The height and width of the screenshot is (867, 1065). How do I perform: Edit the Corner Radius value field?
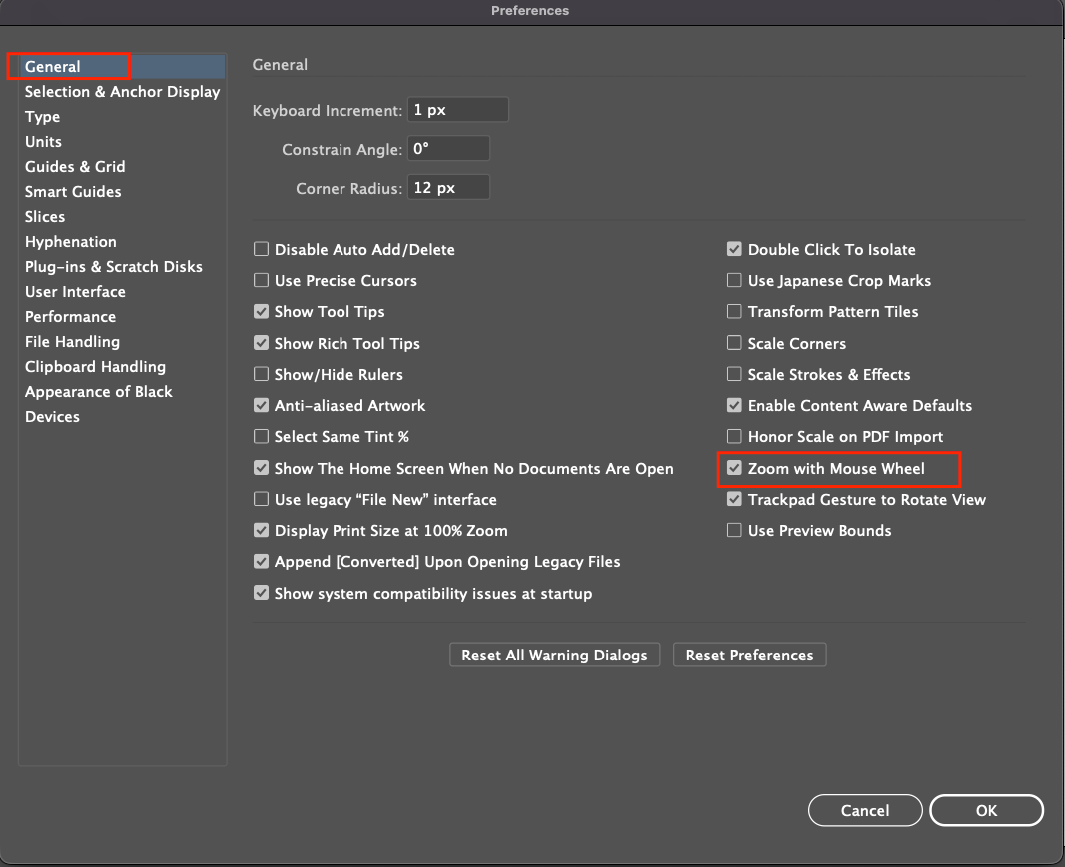point(448,186)
